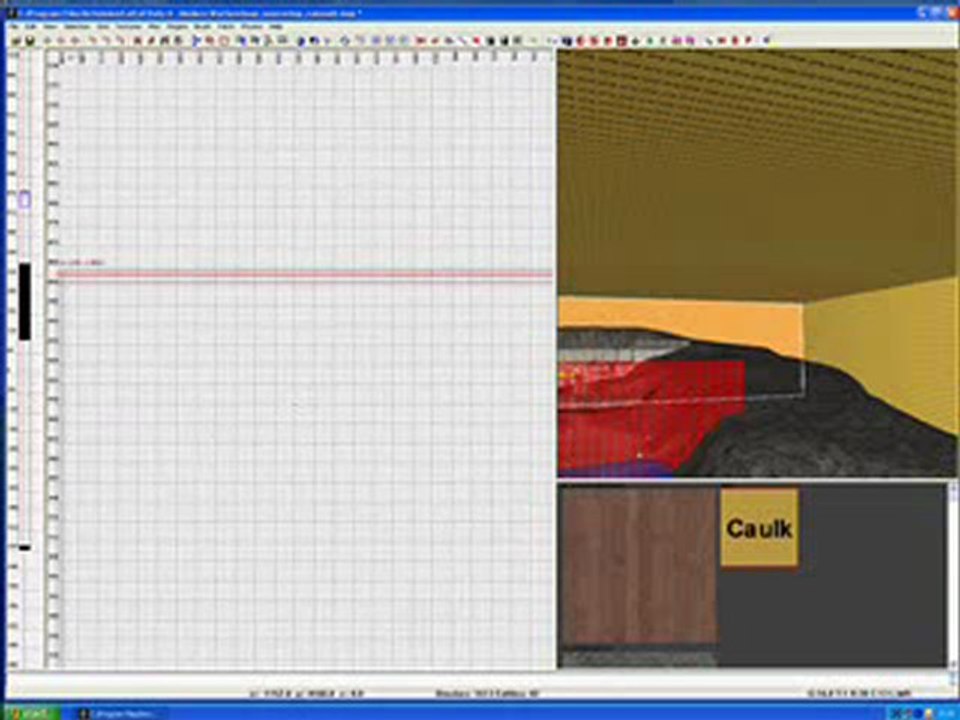Image resolution: width=960 pixels, height=720 pixels.
Task: Open the File menu
Action: coord(13,27)
